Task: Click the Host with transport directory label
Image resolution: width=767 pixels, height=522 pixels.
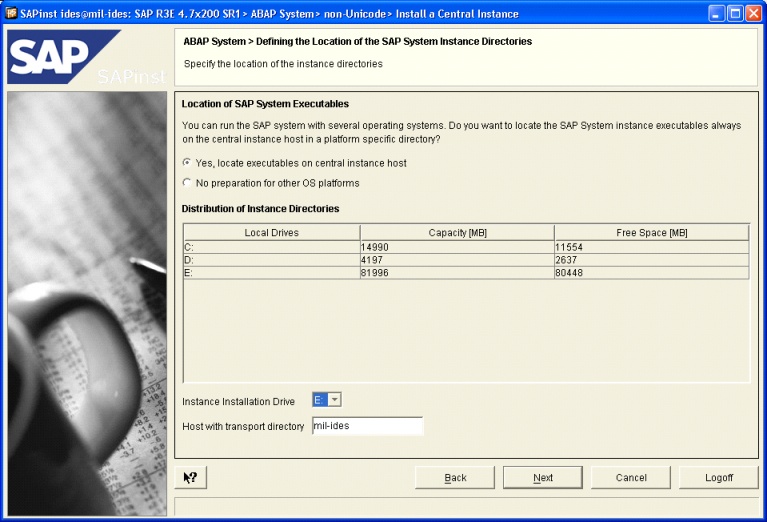Action: (x=243, y=427)
